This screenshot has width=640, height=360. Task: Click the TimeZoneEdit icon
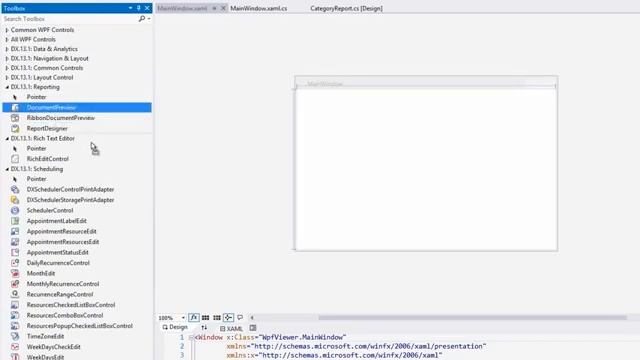tap(15, 336)
